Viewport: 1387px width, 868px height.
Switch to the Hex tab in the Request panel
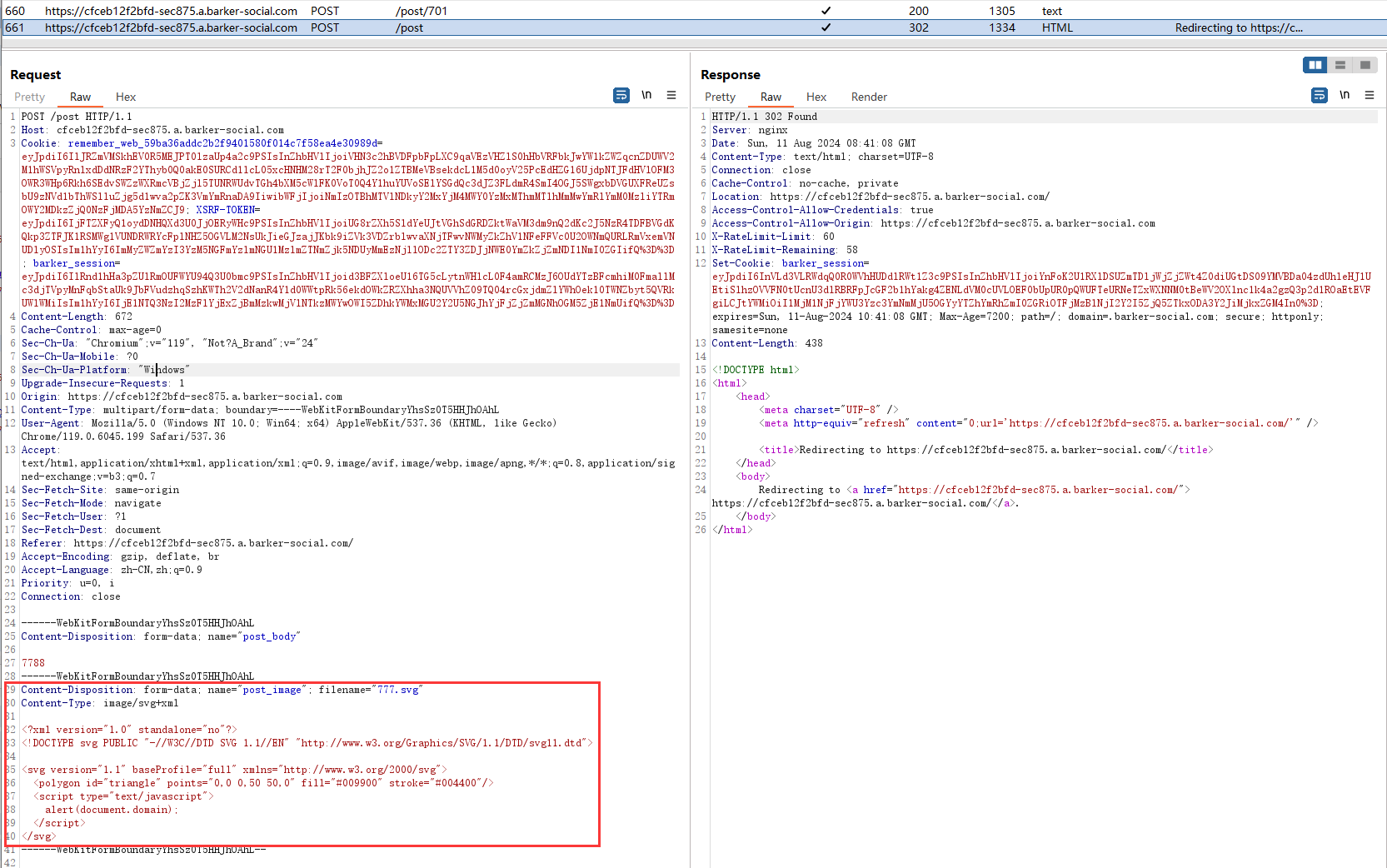(126, 97)
